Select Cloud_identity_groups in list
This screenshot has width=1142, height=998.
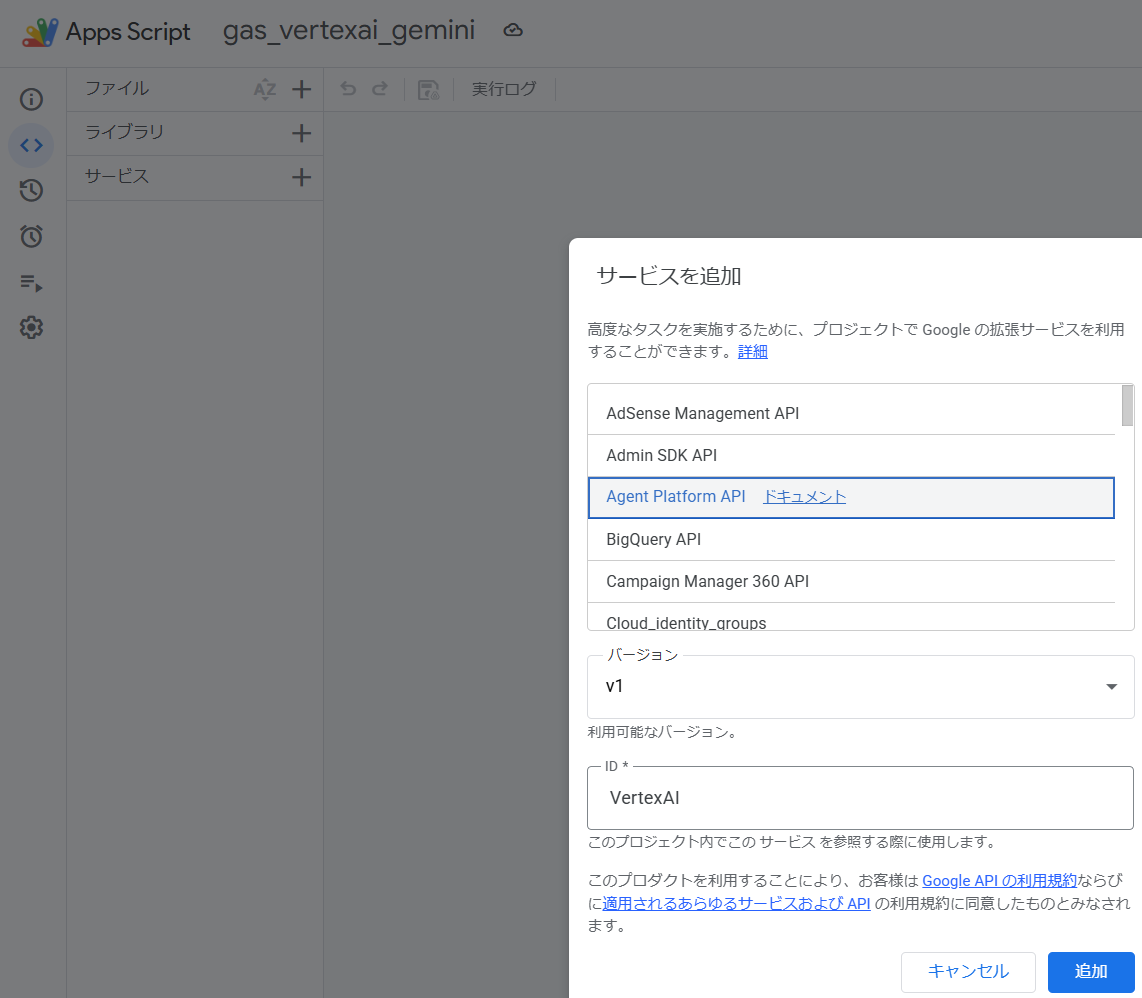(851, 618)
